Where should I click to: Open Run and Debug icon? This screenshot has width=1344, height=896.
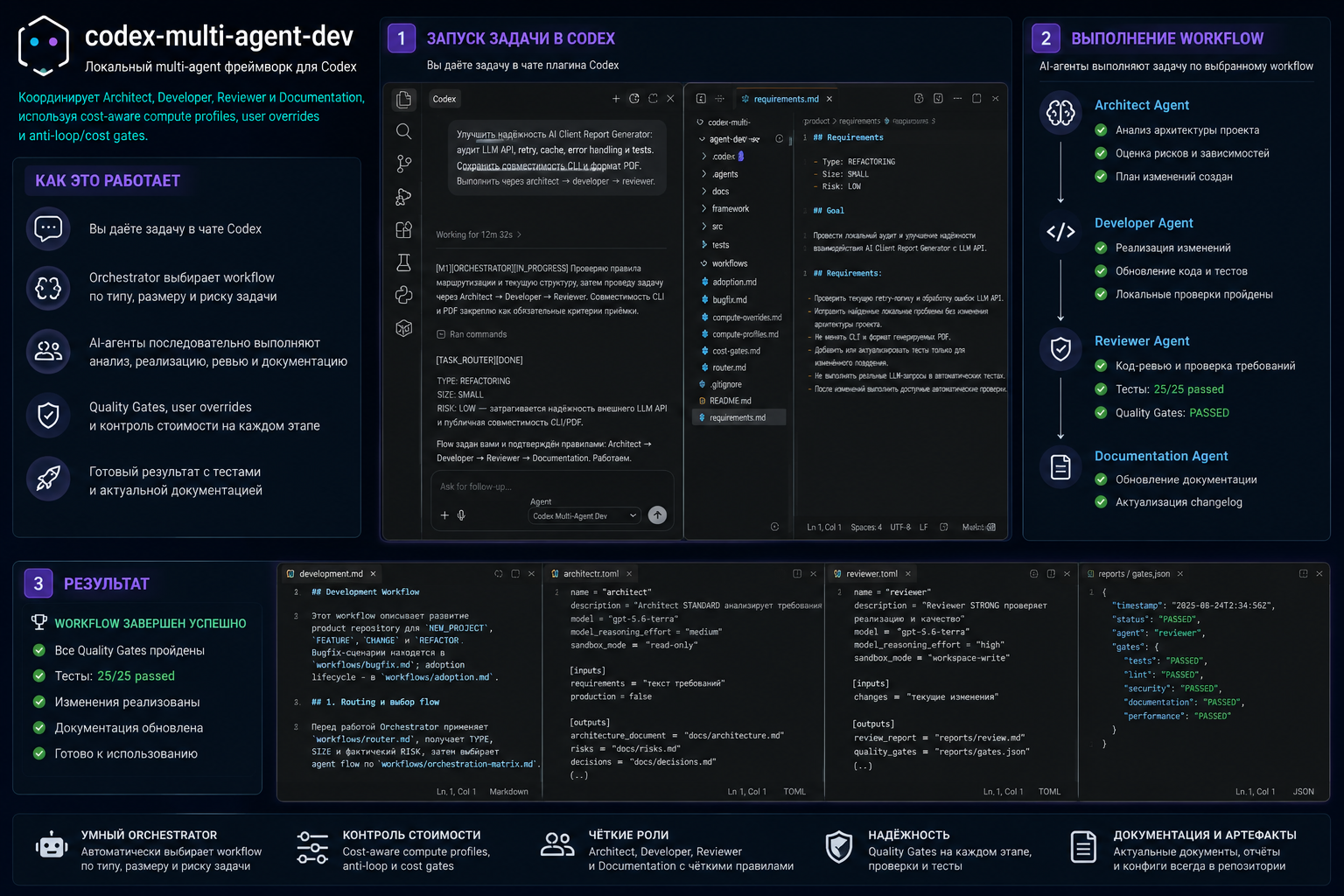click(x=403, y=197)
